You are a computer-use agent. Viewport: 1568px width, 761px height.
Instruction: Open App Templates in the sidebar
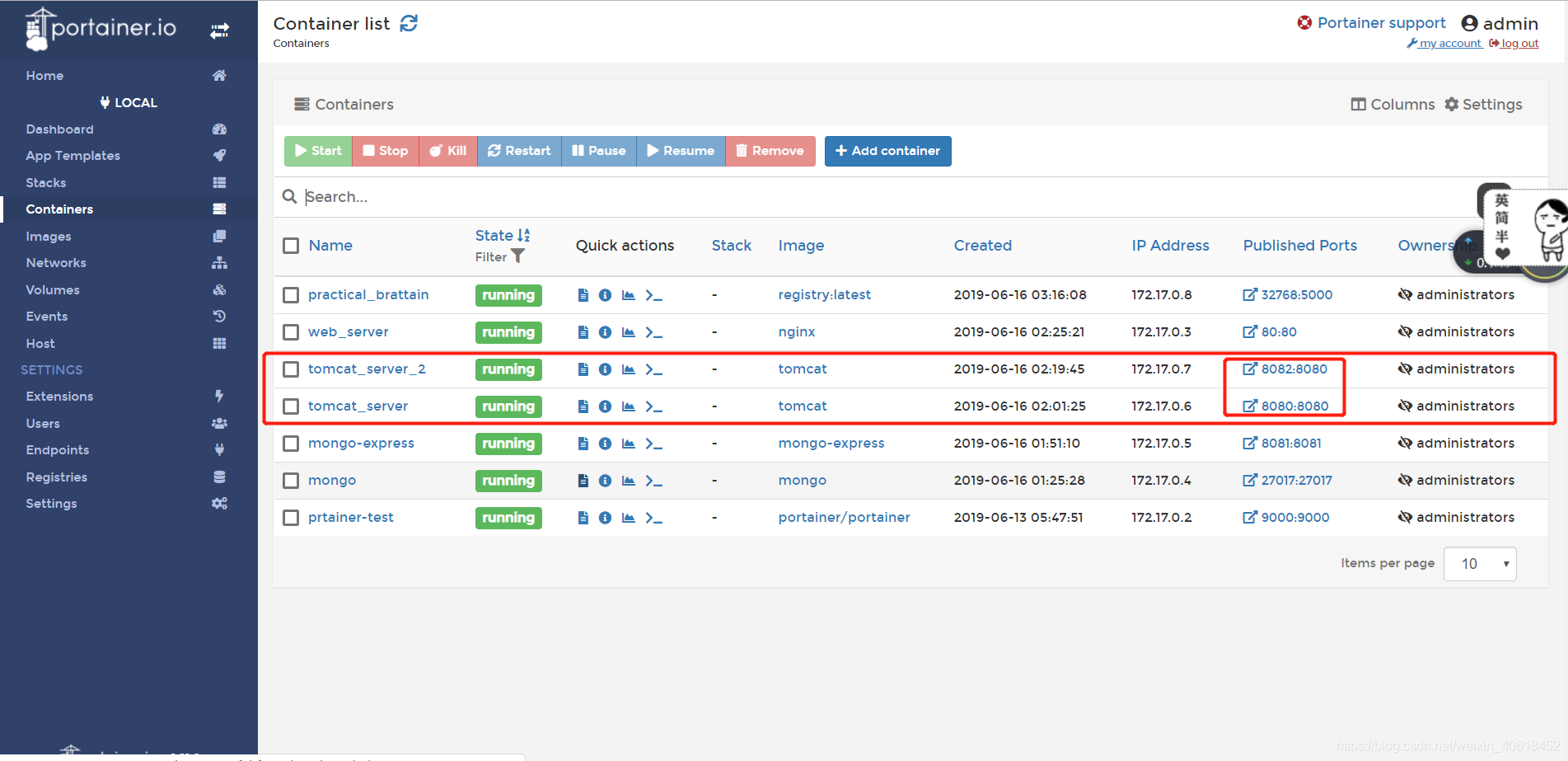pyautogui.click(x=73, y=156)
